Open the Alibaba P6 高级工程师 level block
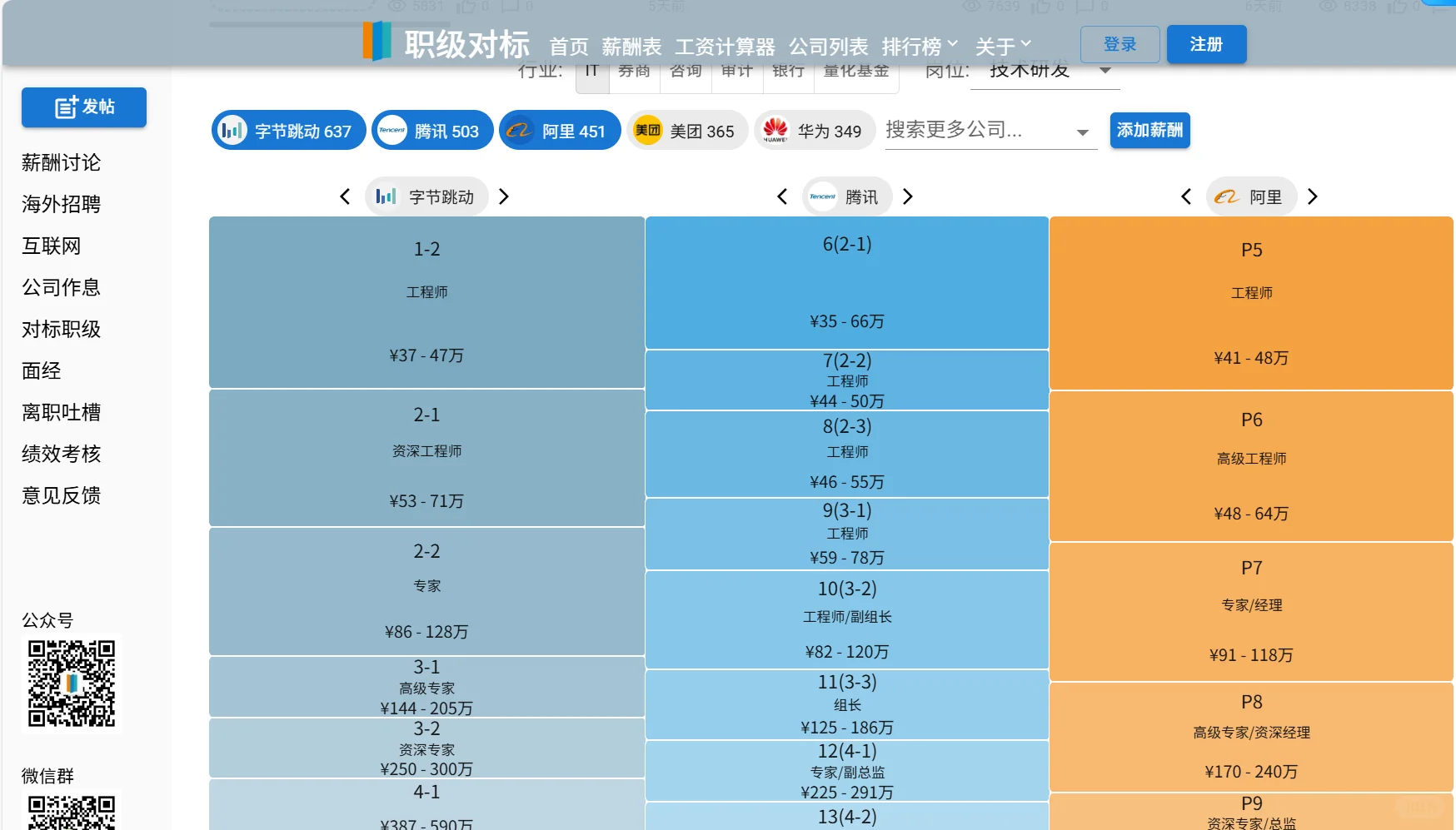1456x830 pixels. 1251,465
